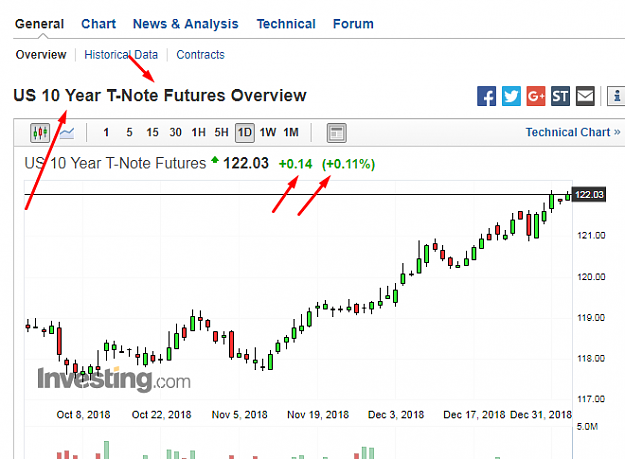Viewport: 625px width, 459px height.
Task: Switch to the line chart icon
Action: (67, 133)
